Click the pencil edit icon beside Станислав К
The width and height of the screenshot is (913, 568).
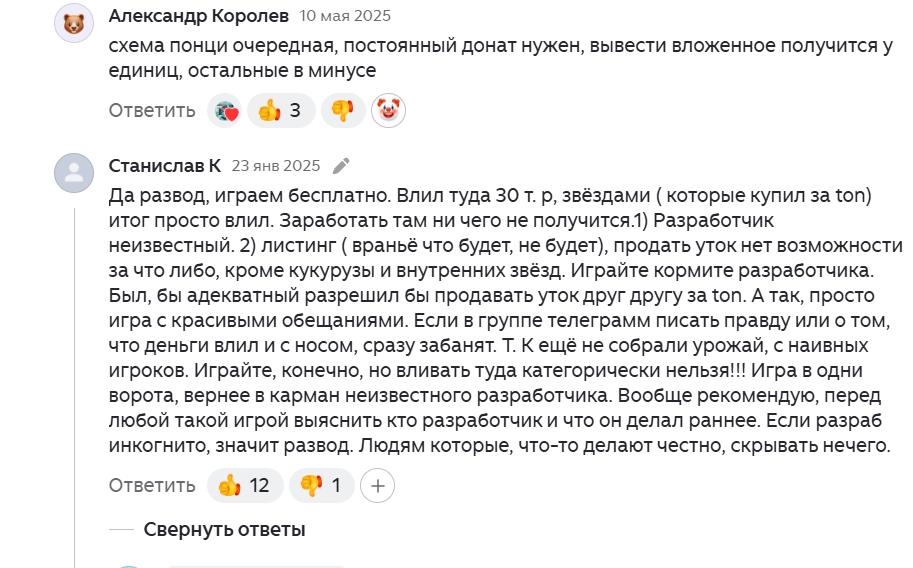(x=342, y=166)
